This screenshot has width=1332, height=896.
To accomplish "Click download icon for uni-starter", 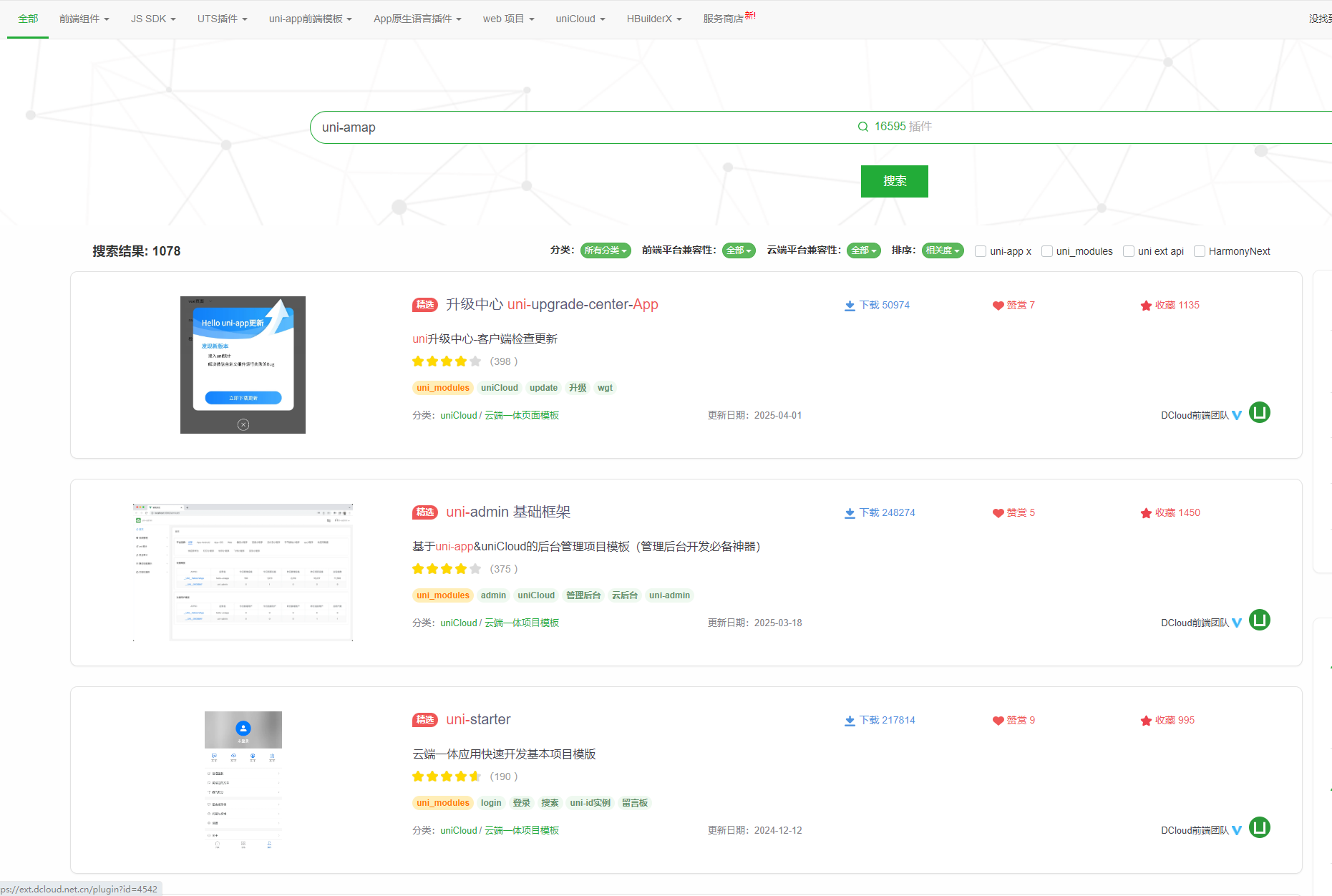I will coord(850,721).
